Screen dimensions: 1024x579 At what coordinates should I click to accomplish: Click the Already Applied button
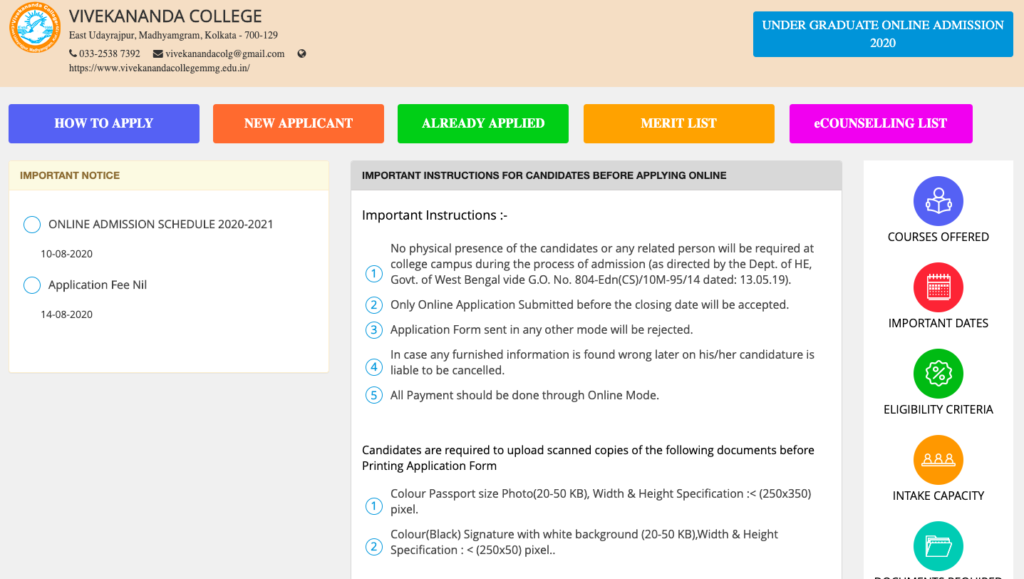(483, 123)
